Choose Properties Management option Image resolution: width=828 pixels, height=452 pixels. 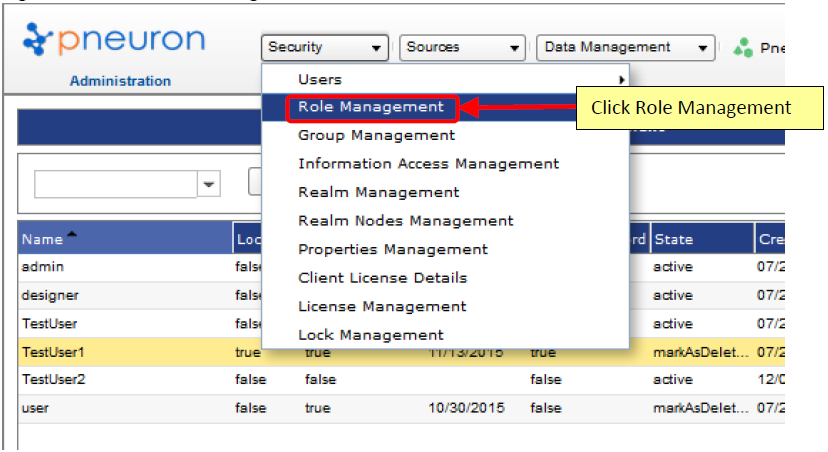[392, 250]
